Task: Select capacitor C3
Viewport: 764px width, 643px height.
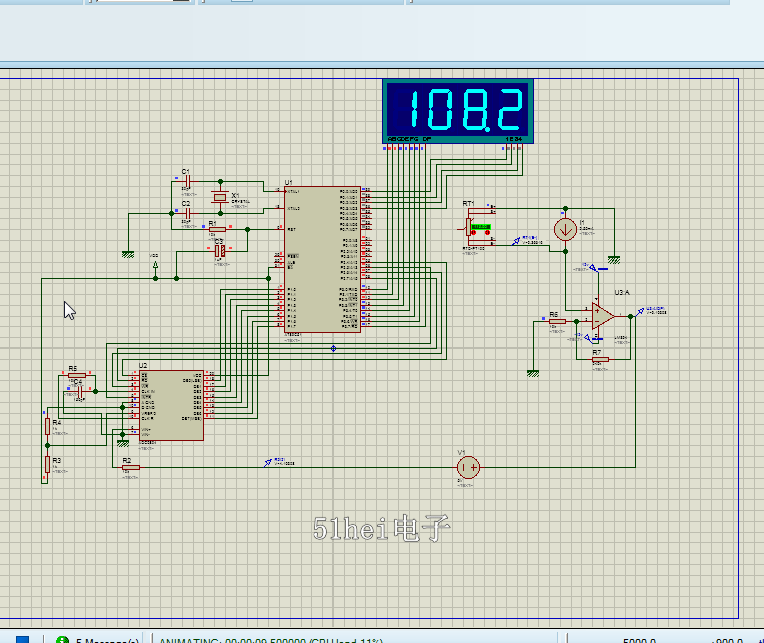Action: 220,251
